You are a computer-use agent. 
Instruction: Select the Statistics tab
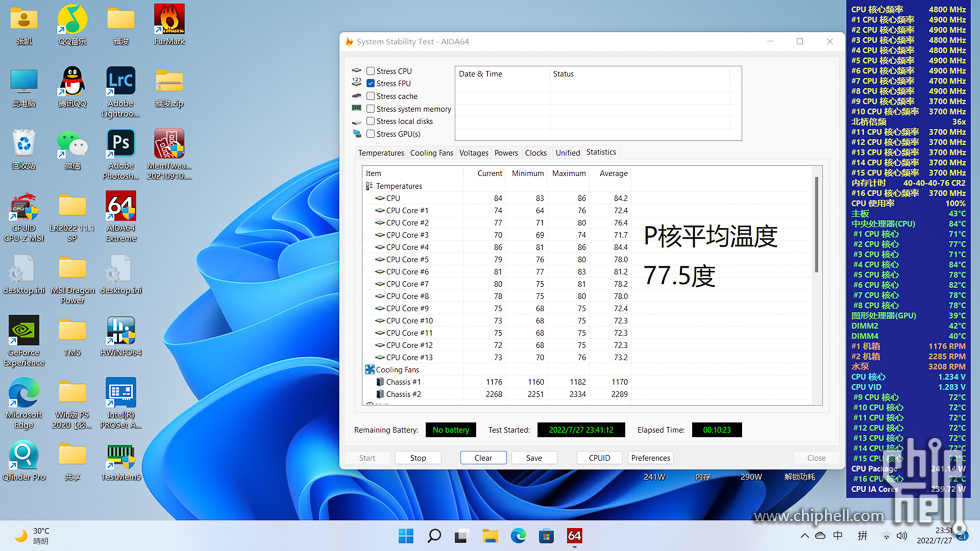[x=601, y=152]
